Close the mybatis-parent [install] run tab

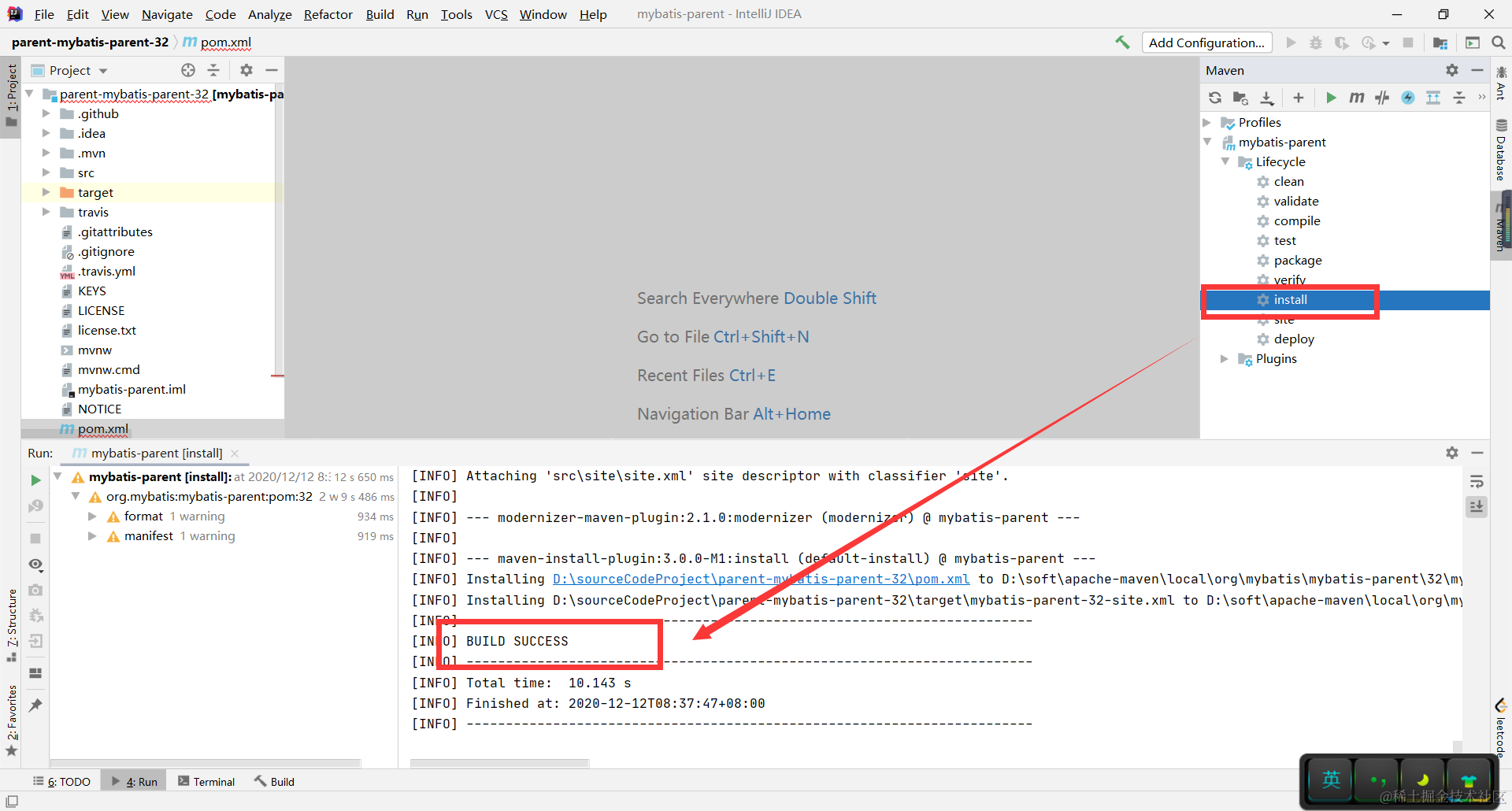pyautogui.click(x=235, y=454)
